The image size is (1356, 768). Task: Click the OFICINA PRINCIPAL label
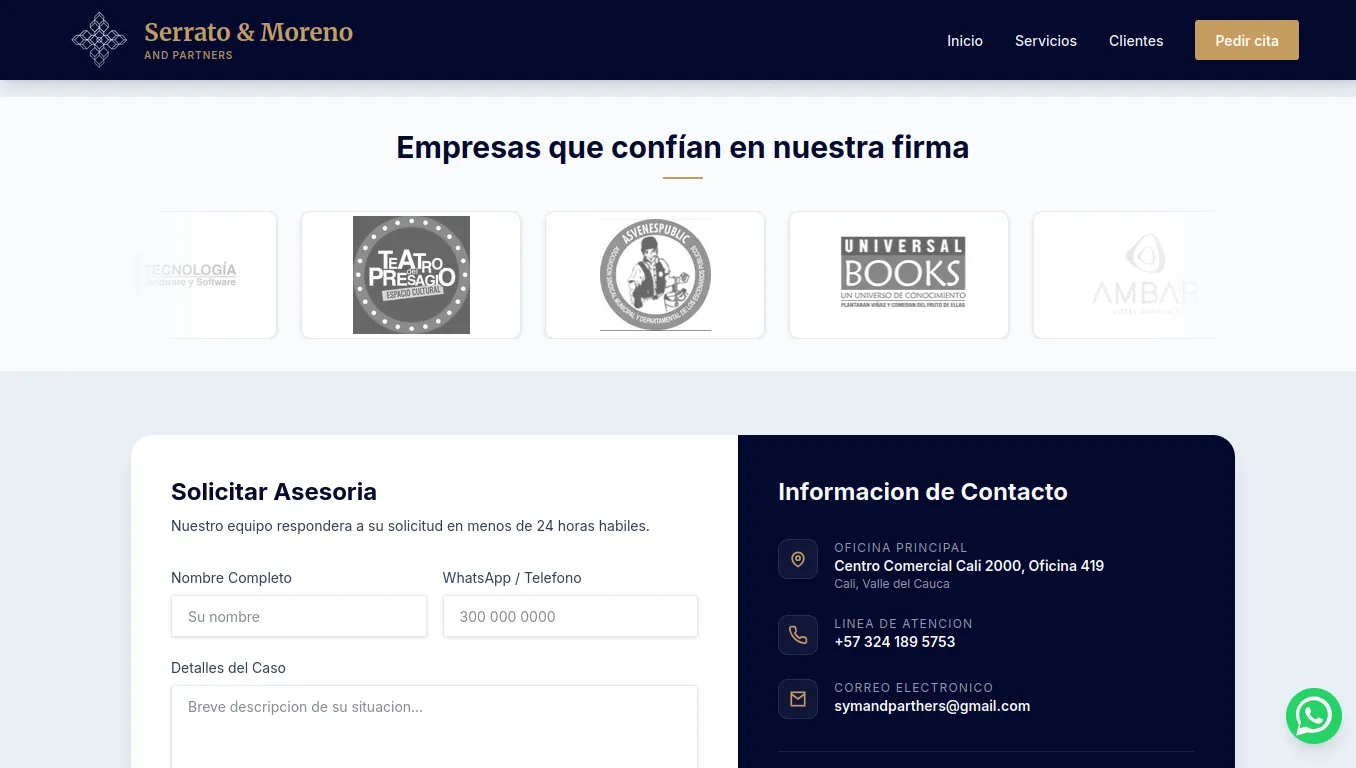pyautogui.click(x=901, y=548)
